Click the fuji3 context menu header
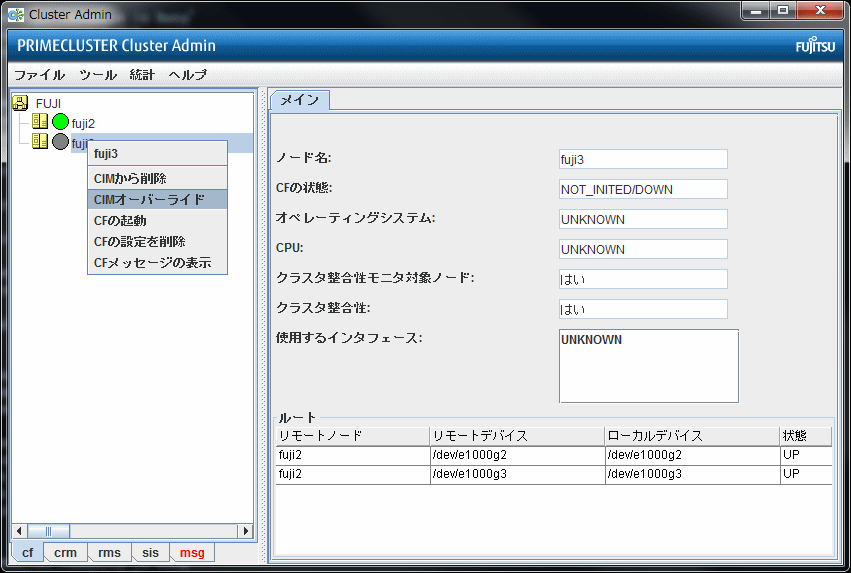 coord(157,154)
